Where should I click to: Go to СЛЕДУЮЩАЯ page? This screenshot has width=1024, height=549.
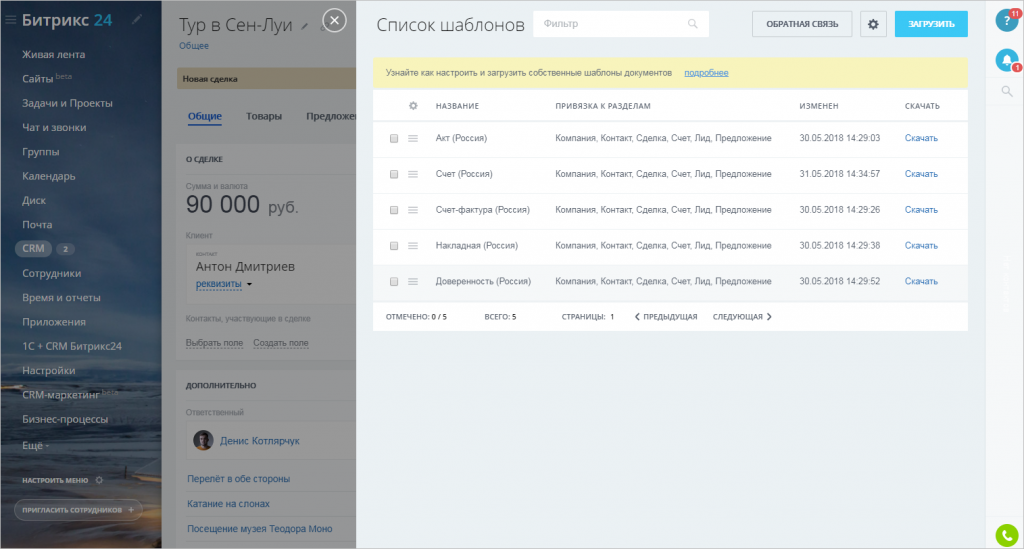(x=742, y=317)
